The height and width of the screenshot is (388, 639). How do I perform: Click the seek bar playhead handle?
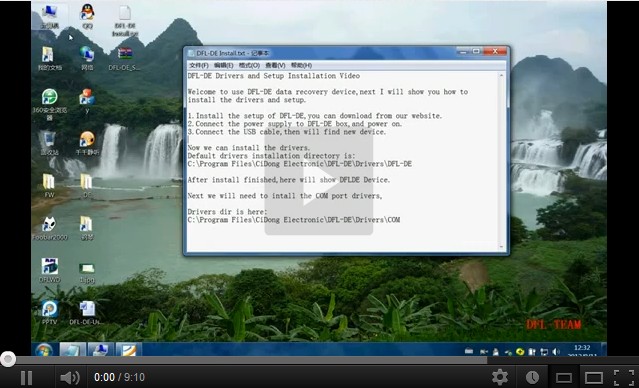pyautogui.click(x=7, y=359)
